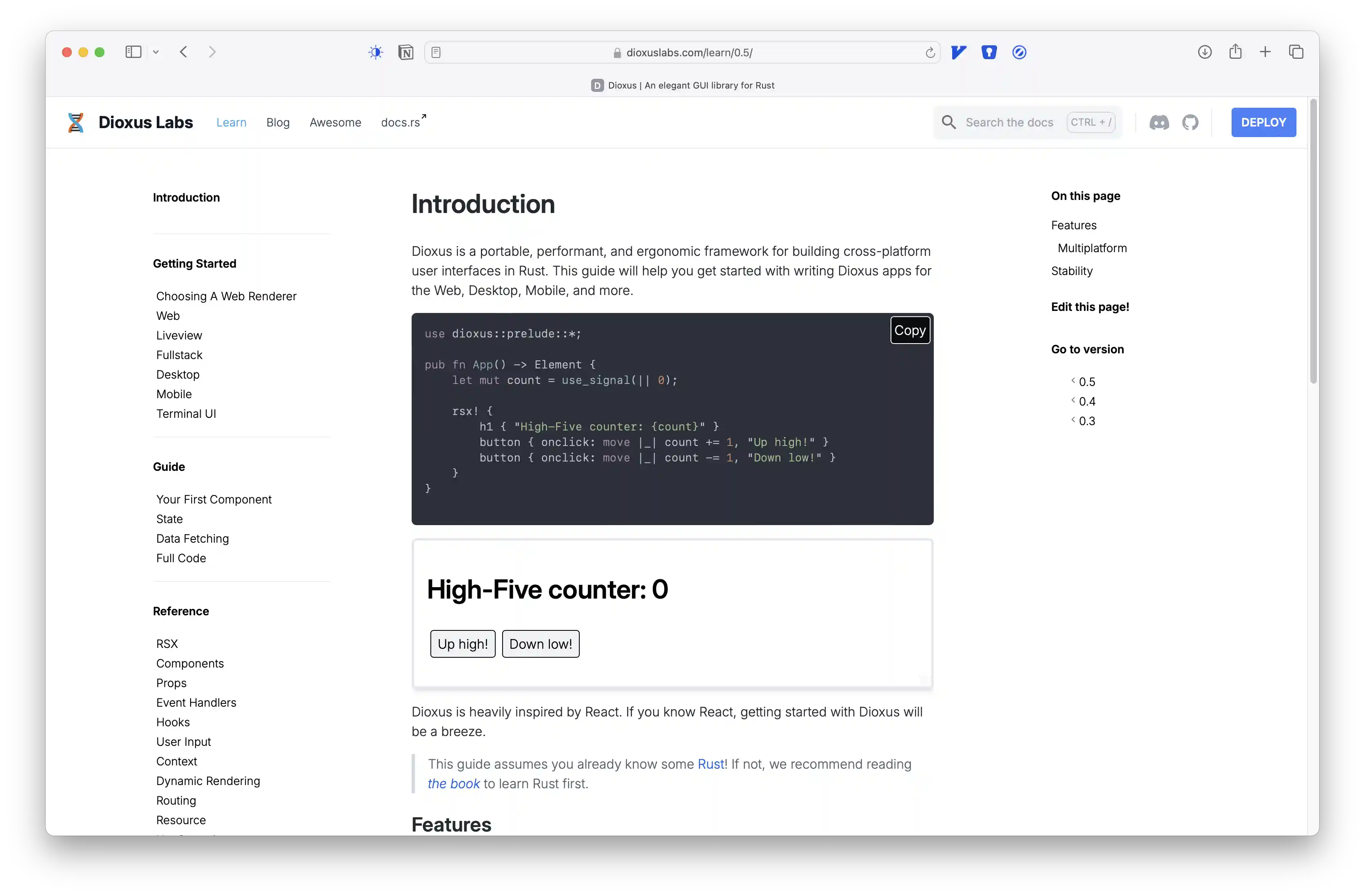This screenshot has width=1365, height=896.
Task: Expand the 0.4 version chevron
Action: coord(1073,400)
